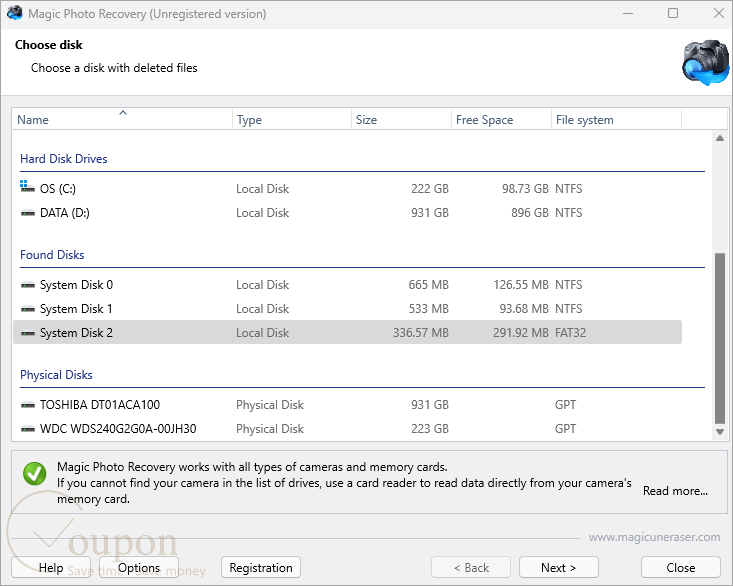This screenshot has width=733, height=586.
Task: Click the System Disk 2 drive icon
Action: [28, 333]
